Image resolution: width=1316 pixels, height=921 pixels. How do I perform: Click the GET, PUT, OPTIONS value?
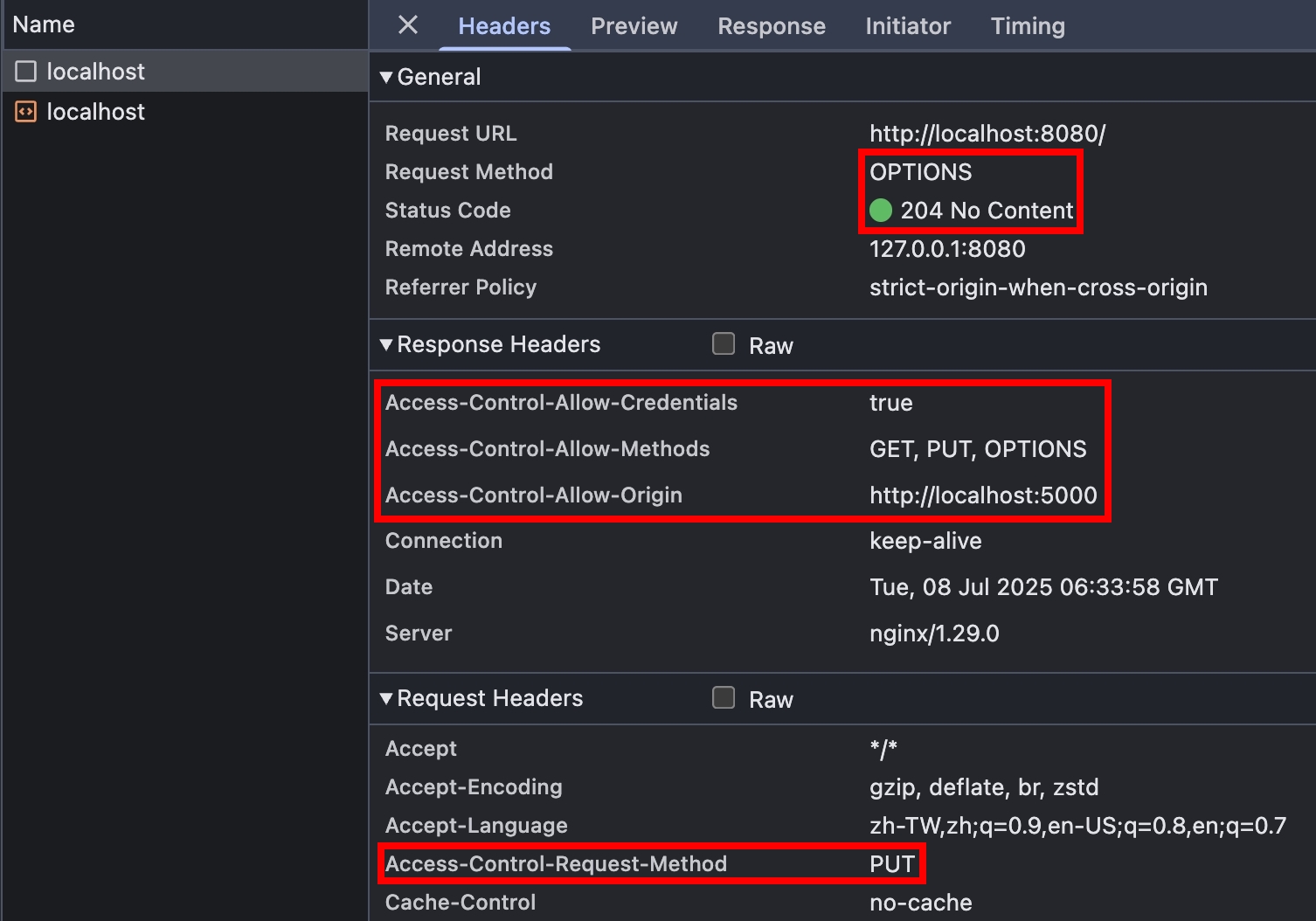coord(978,449)
